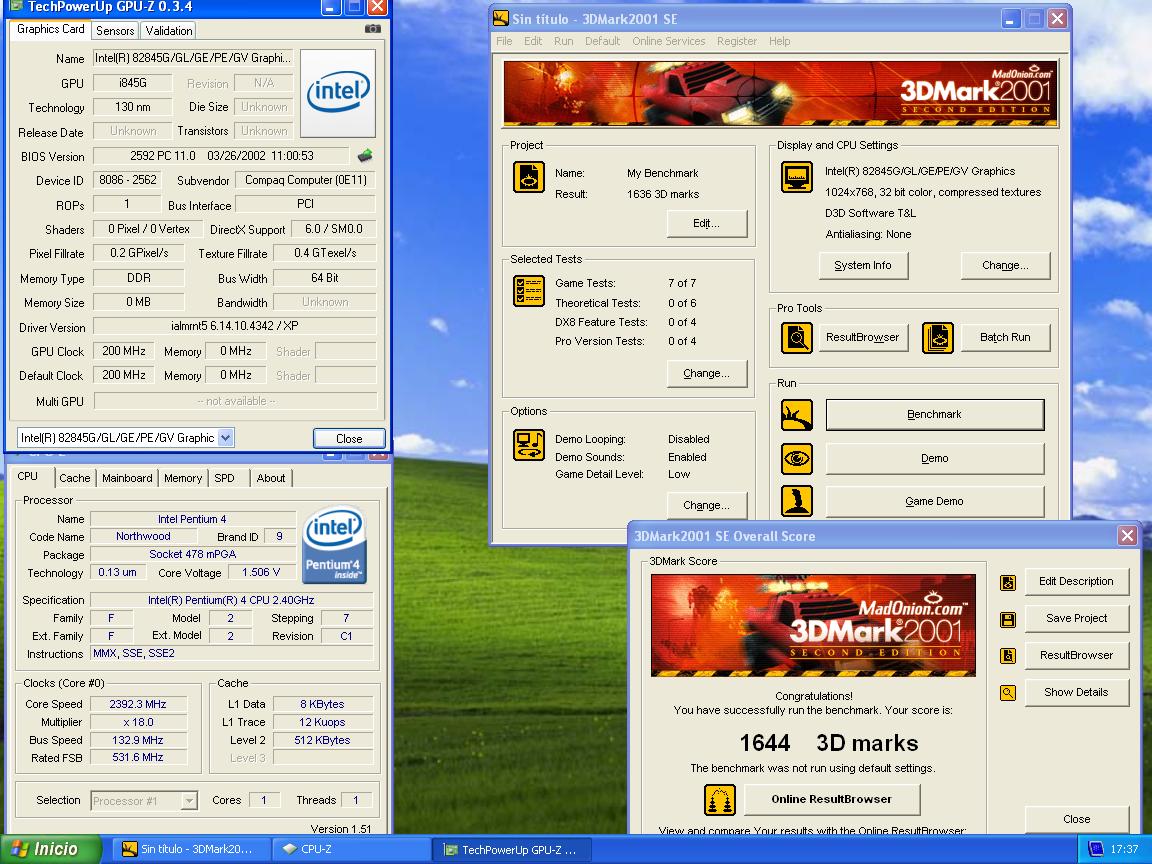Open the Register menu in 3DMark2001
This screenshot has height=864, width=1152.
(x=737, y=41)
